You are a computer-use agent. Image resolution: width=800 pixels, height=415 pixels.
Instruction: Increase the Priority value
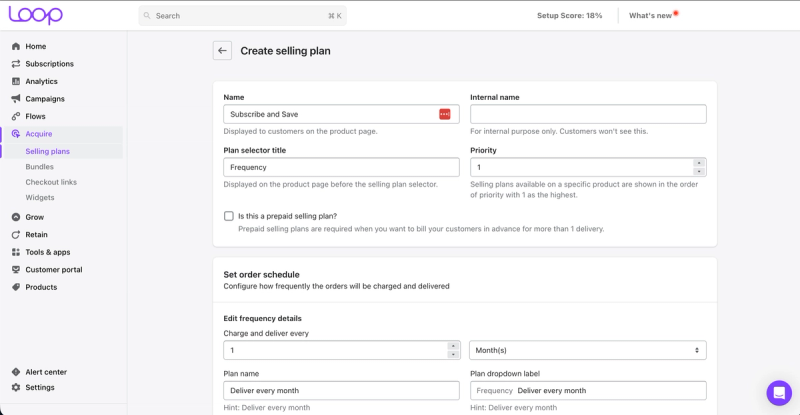coord(699,163)
